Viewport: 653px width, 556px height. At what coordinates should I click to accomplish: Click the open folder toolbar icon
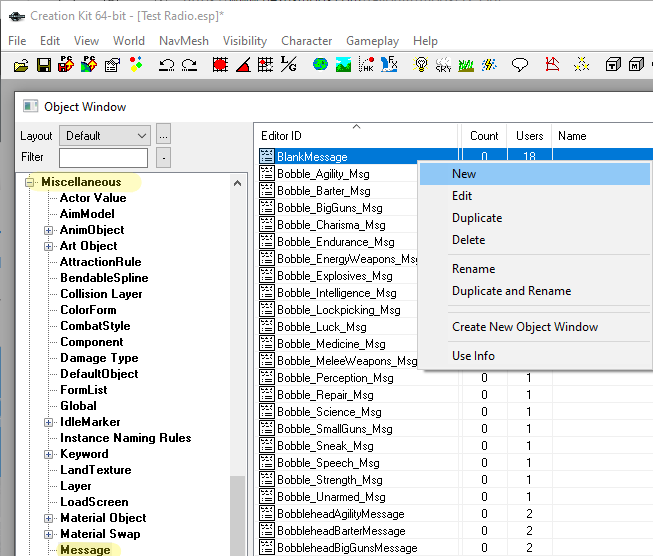(x=21, y=65)
